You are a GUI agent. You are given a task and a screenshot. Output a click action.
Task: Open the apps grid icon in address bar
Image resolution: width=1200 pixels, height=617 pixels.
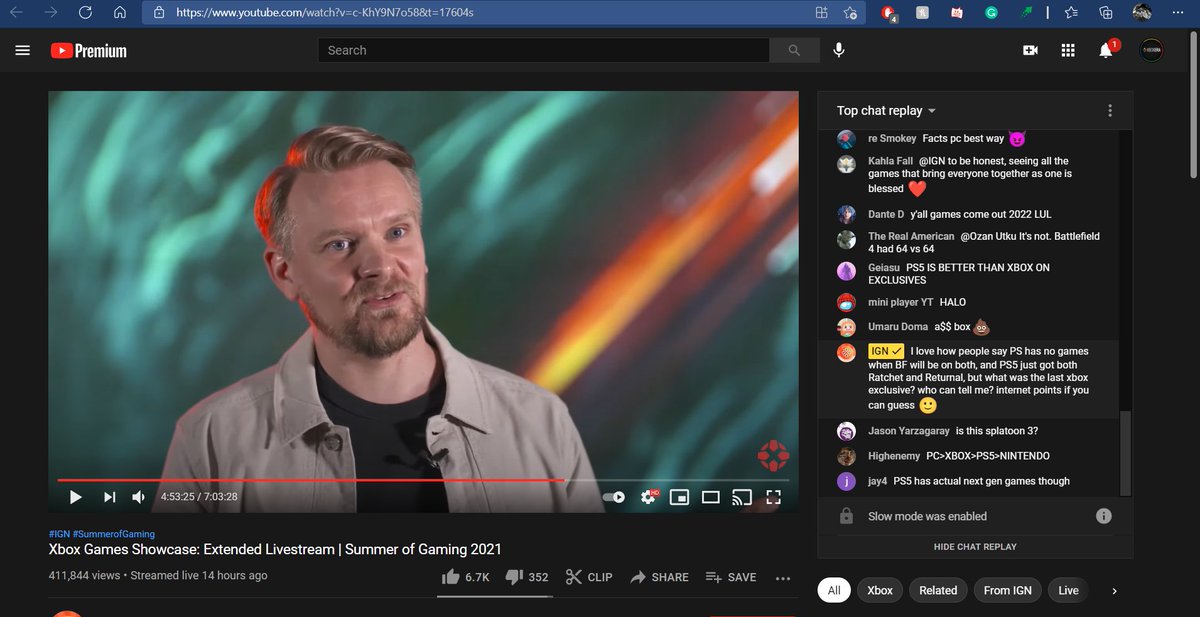coord(821,13)
